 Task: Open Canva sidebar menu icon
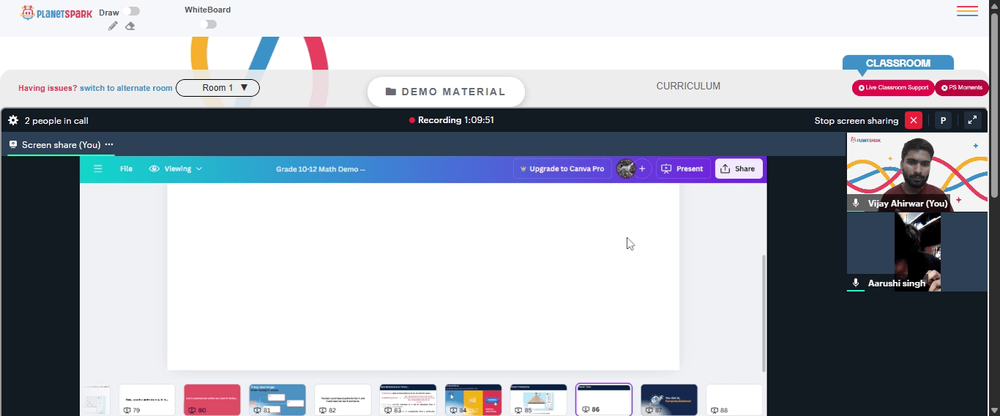tap(98, 169)
